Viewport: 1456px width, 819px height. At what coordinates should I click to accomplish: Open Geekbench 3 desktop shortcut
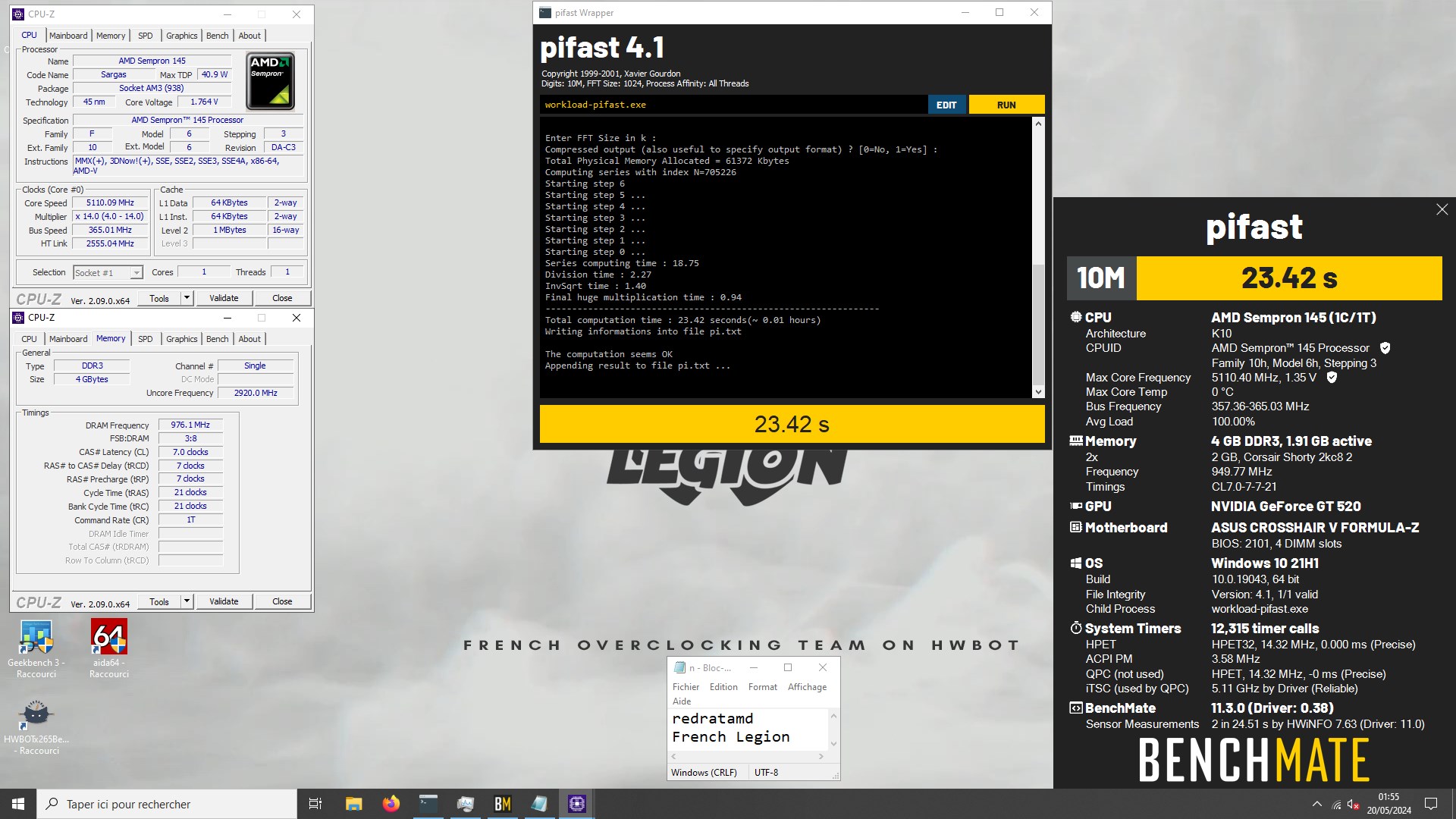click(x=36, y=648)
